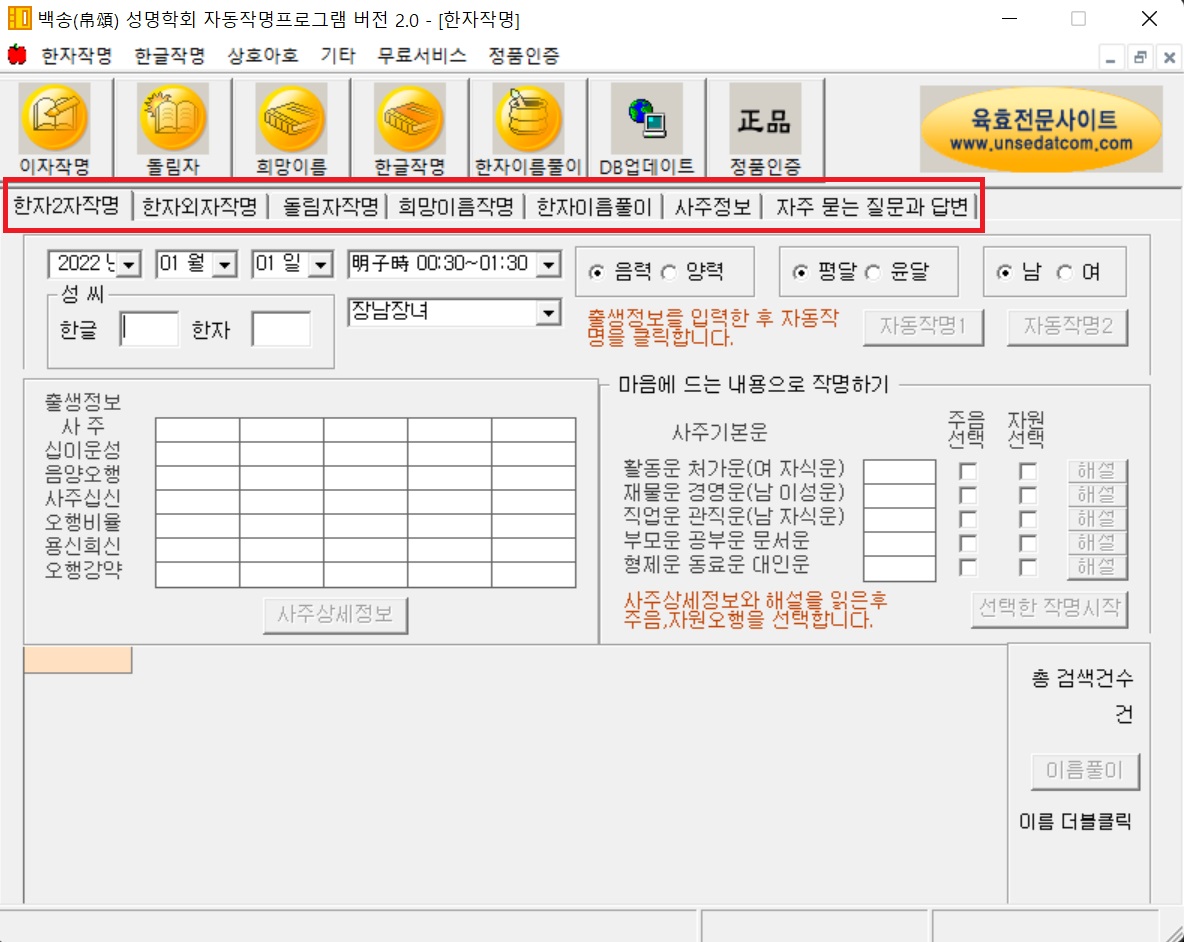Screen dimensions: 1184x942
Task: Click the 한자 surname input field
Action: (x=282, y=329)
